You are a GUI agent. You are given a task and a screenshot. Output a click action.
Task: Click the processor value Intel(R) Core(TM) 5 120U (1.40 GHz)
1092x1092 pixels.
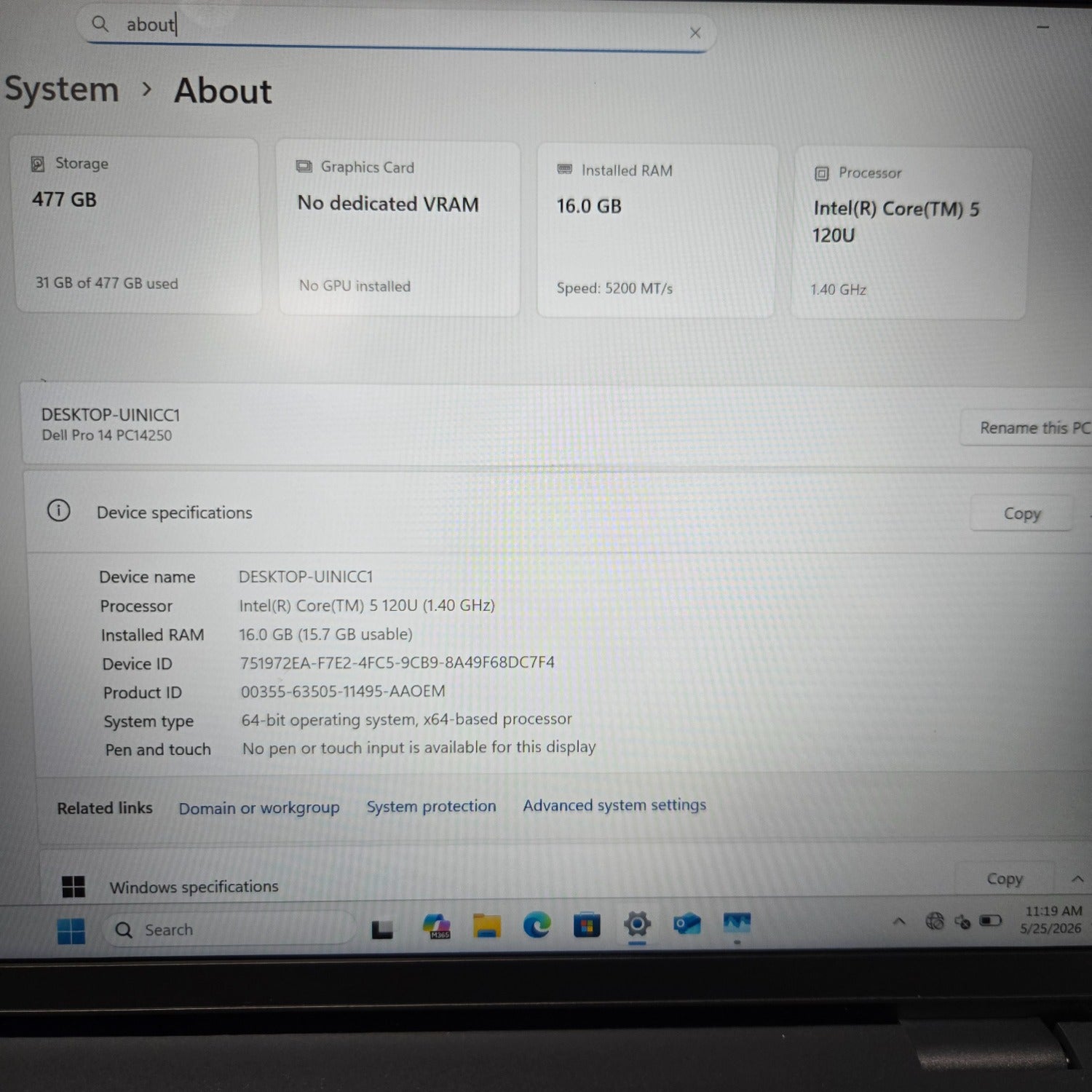coord(367,606)
